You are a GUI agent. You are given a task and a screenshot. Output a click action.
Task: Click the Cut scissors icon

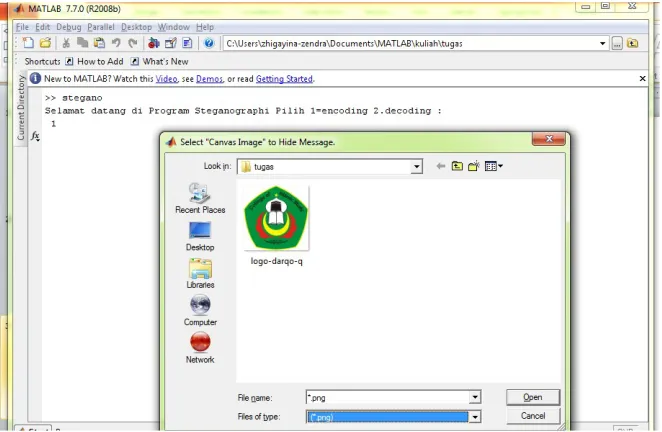66,43
